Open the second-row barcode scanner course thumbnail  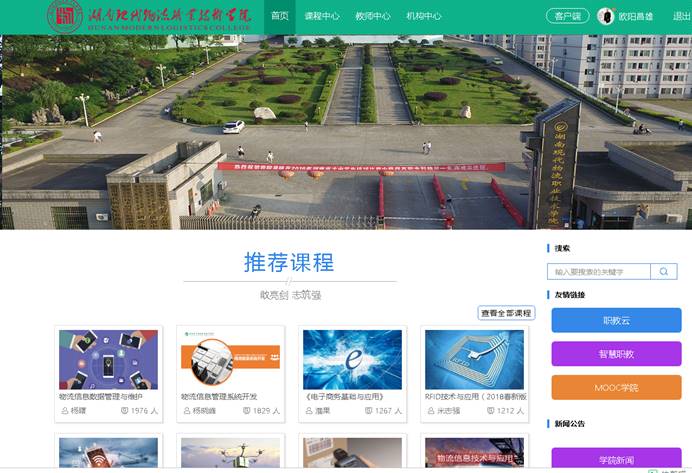tap(352, 453)
